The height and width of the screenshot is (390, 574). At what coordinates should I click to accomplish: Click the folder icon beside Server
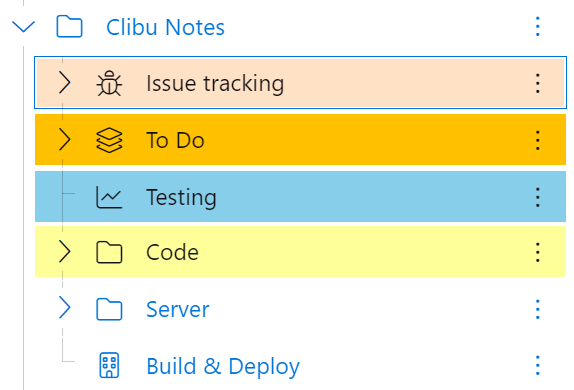[x=109, y=309]
